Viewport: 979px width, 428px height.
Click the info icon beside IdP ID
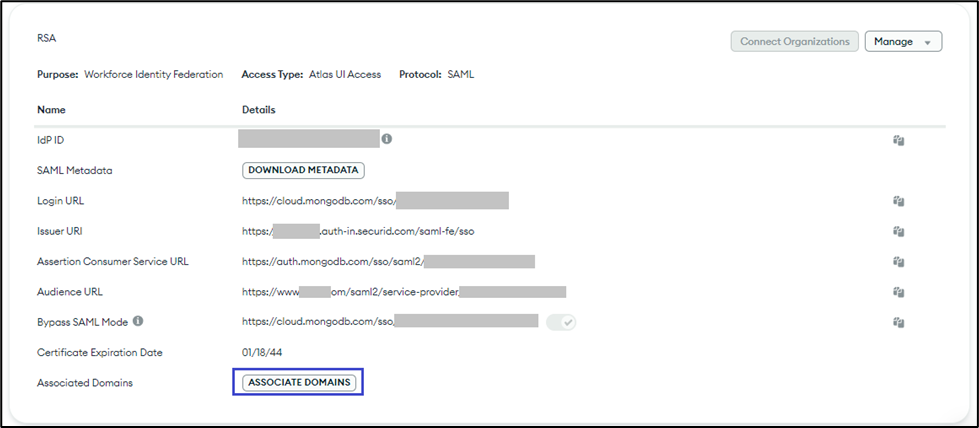tap(386, 139)
